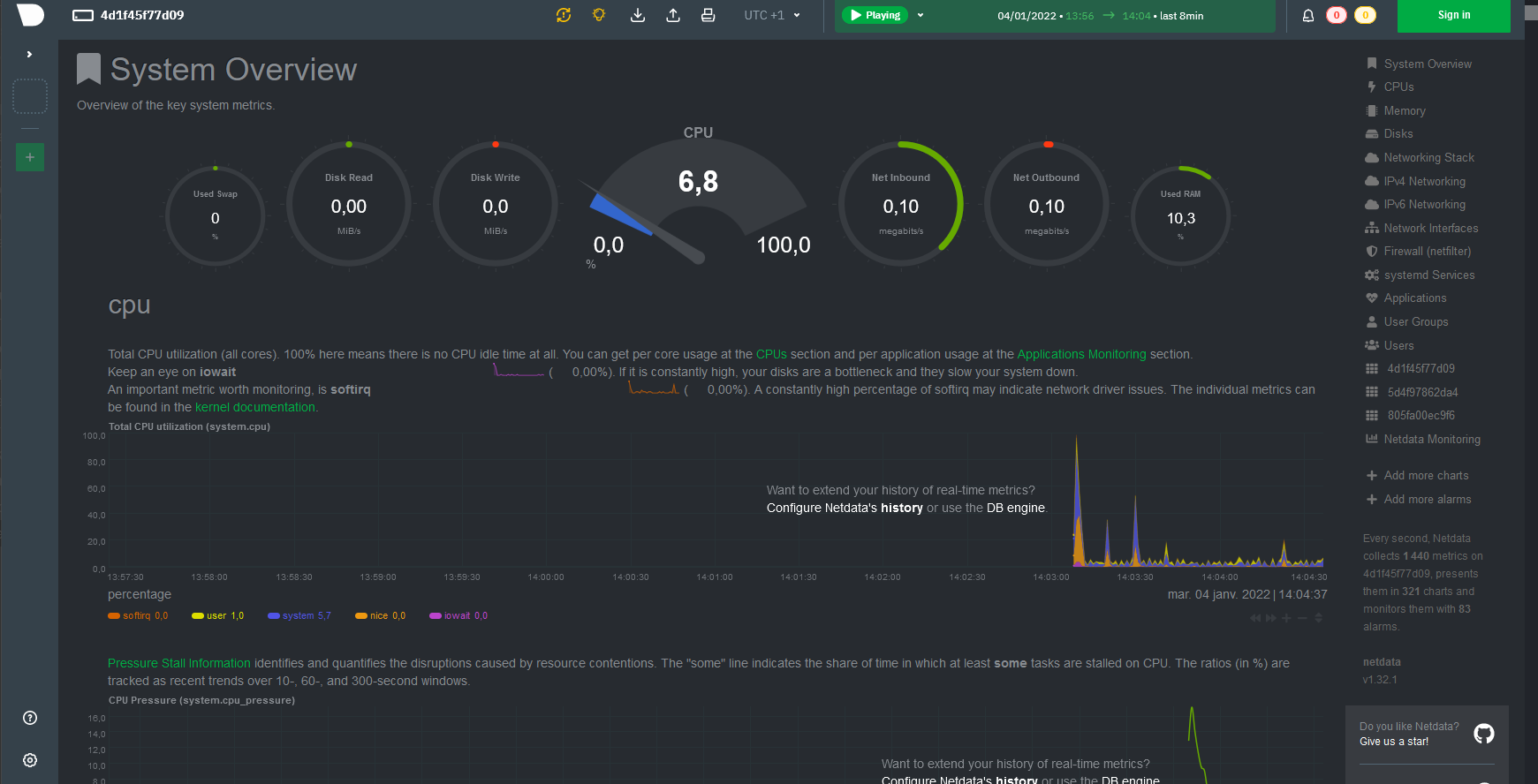Click the import snapshot upload icon
Image resolution: width=1538 pixels, height=784 pixels.
[x=672, y=15]
